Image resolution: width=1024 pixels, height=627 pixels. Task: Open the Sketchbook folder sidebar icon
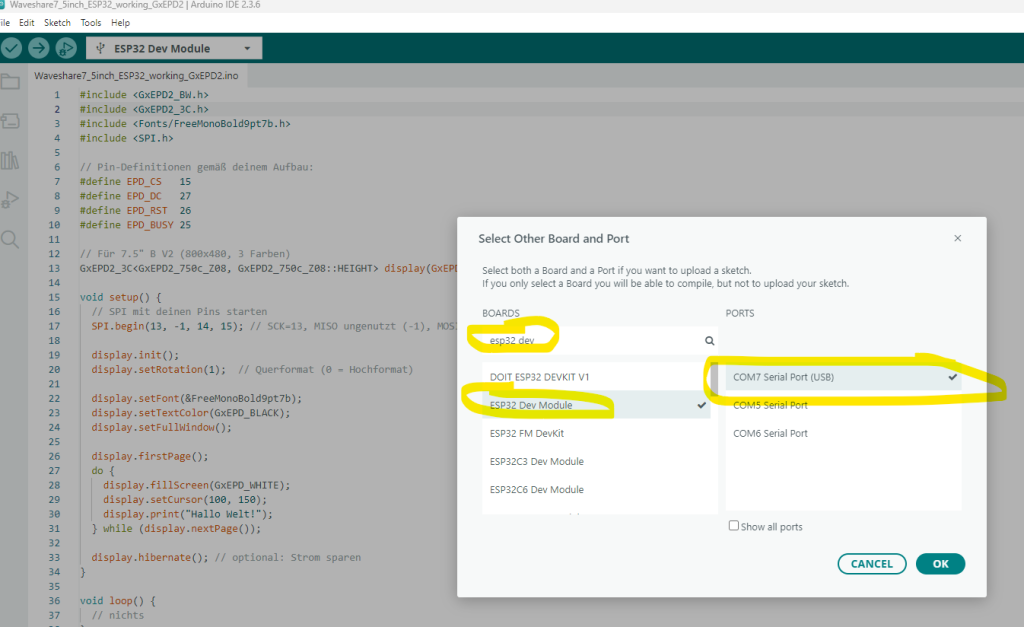(10, 82)
